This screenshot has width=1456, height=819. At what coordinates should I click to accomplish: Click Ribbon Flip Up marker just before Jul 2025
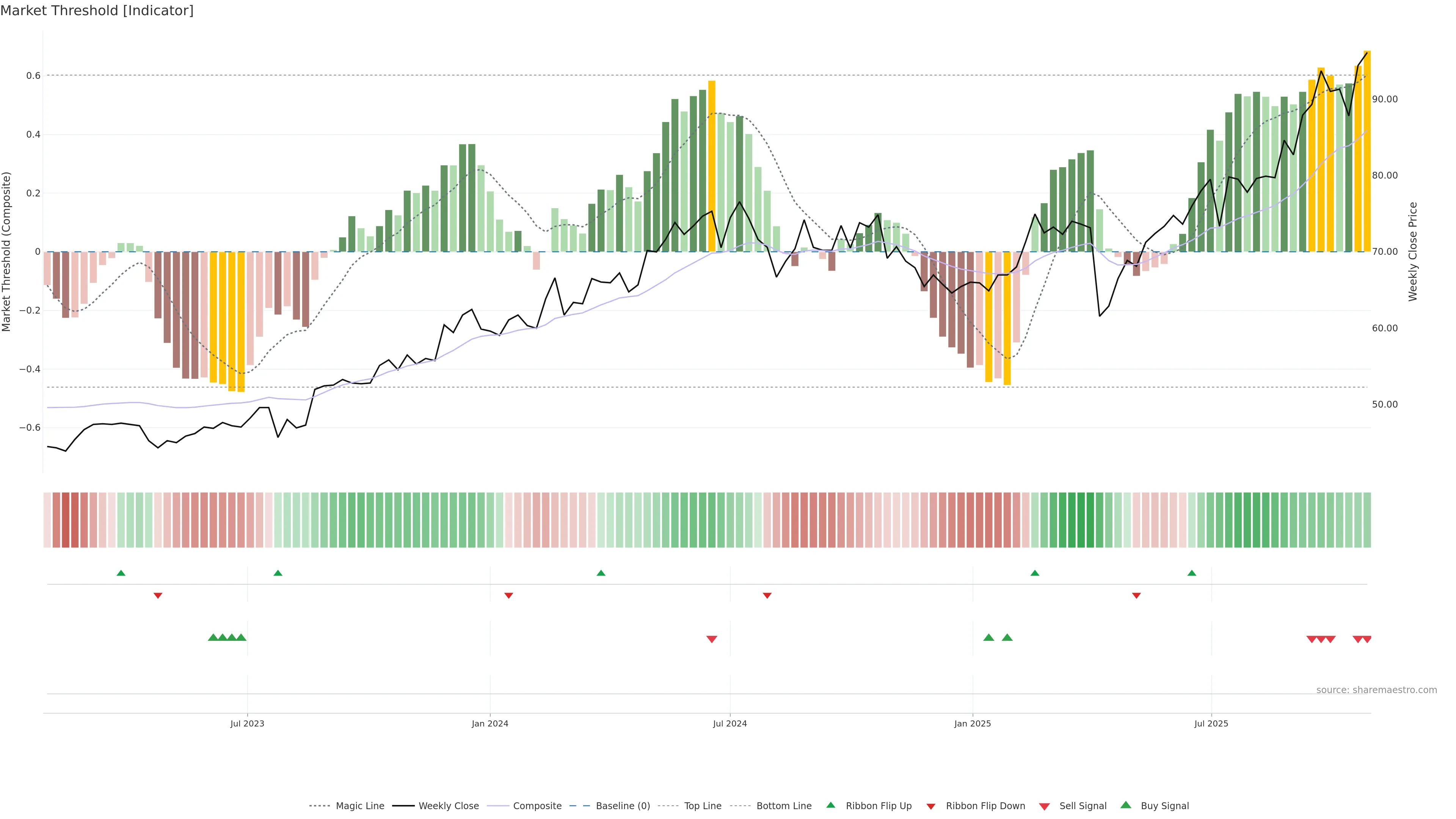[x=1192, y=573]
